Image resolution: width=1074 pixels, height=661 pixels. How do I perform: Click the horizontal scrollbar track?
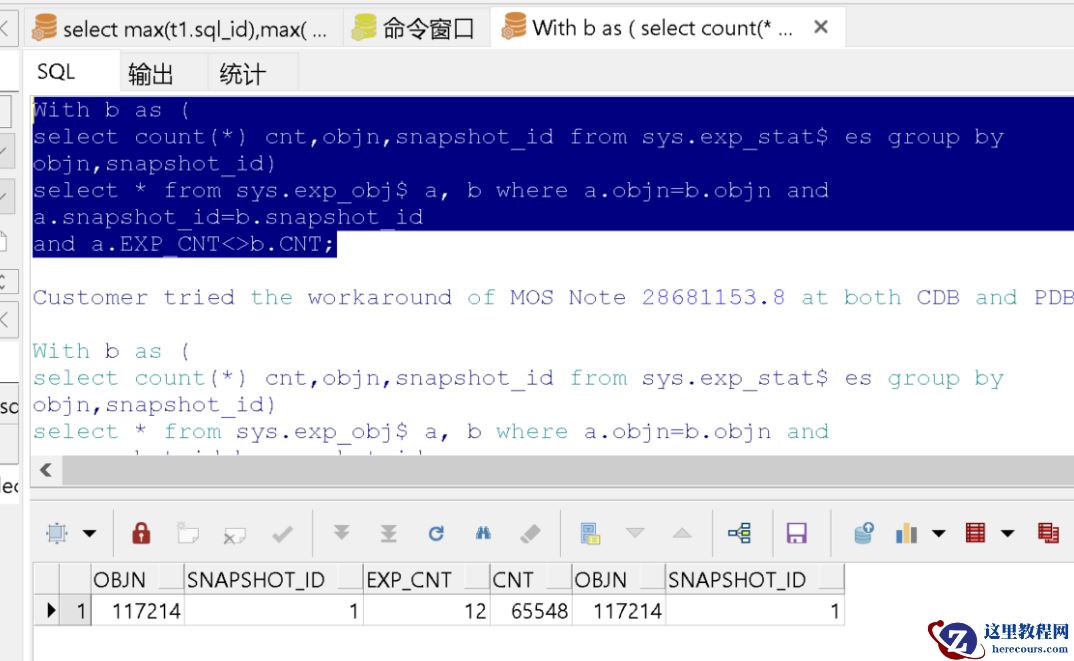[x=568, y=470]
